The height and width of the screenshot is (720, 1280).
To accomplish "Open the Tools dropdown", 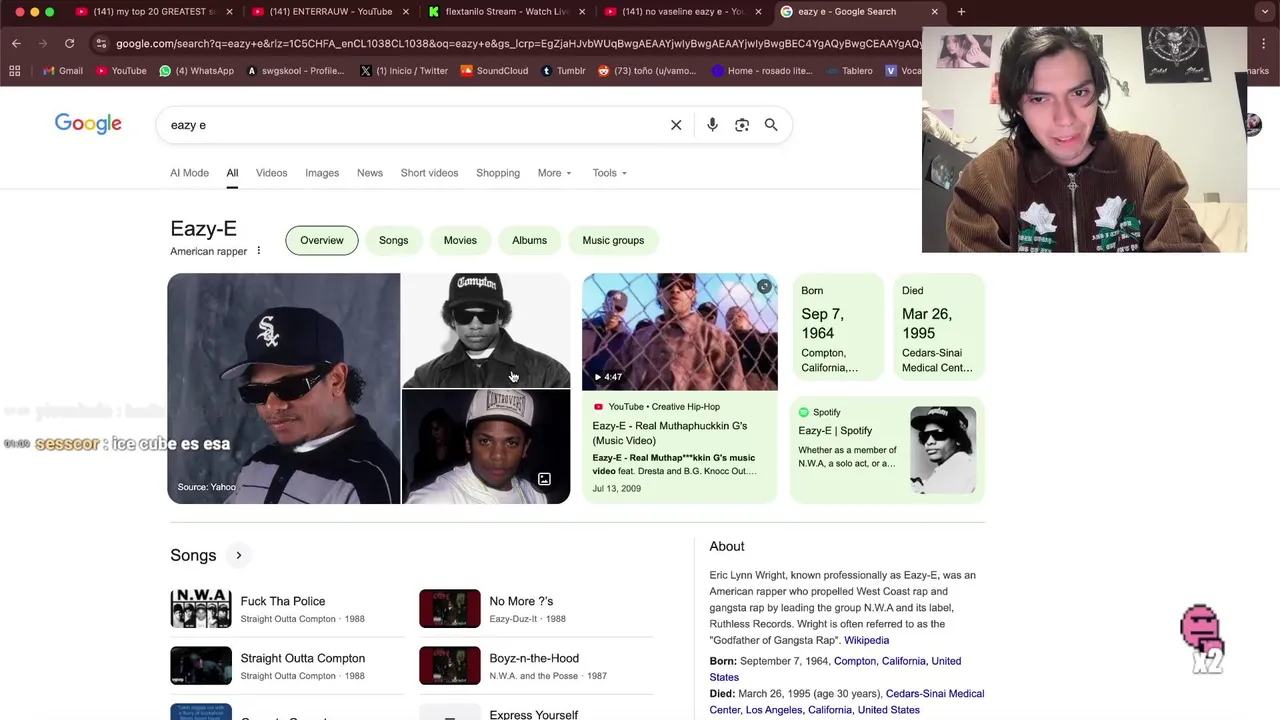I will [x=609, y=173].
